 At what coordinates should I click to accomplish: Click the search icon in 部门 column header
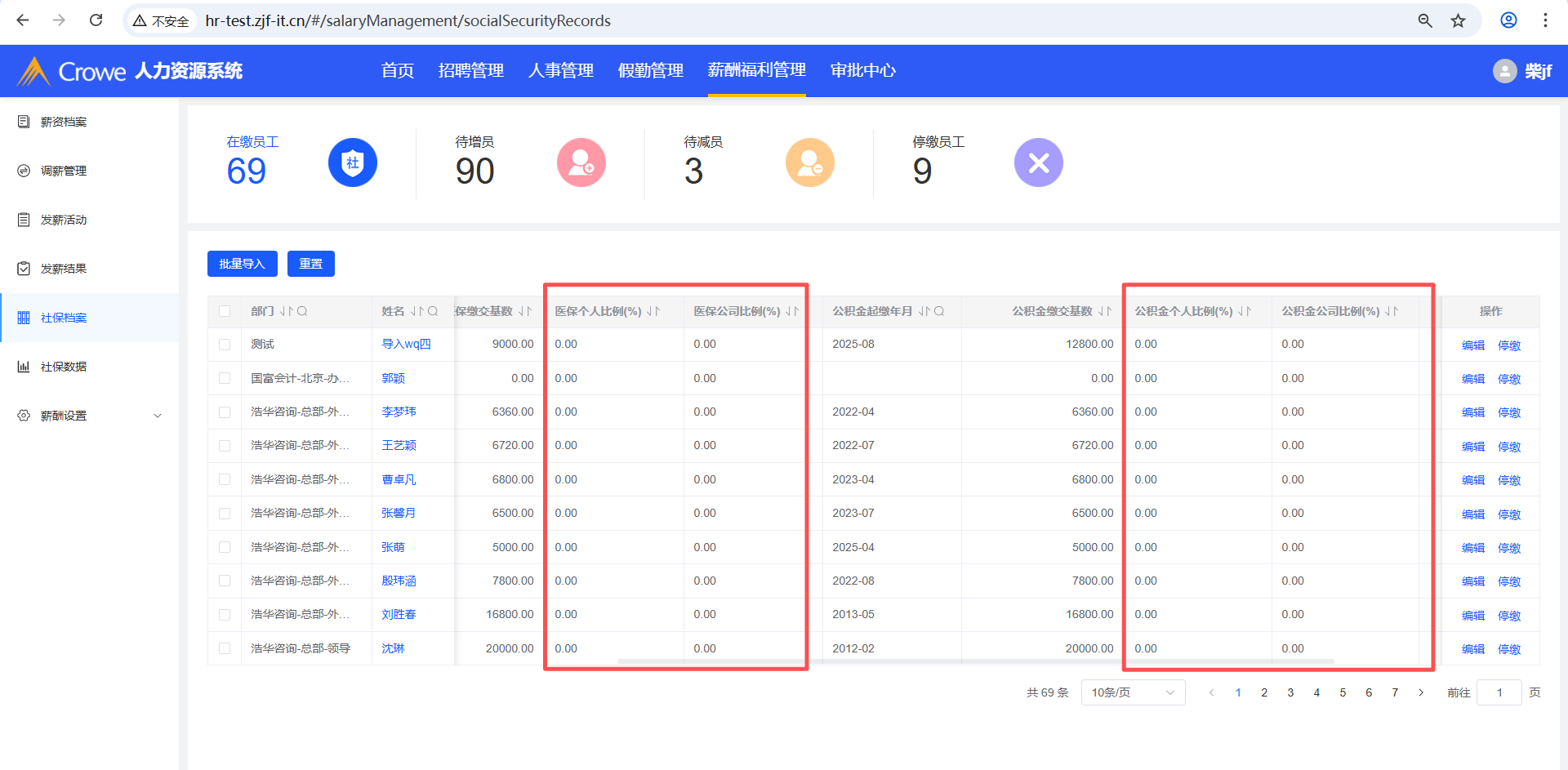(302, 311)
